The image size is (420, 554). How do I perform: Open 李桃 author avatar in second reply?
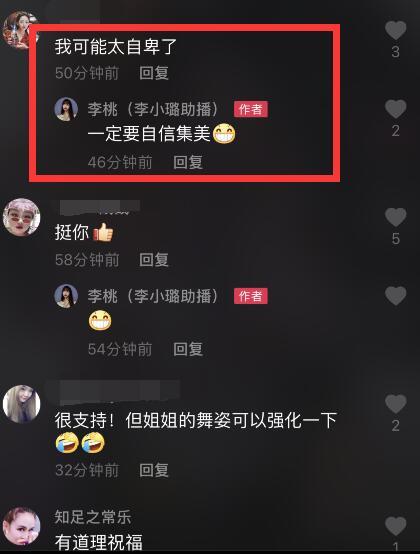(66, 296)
